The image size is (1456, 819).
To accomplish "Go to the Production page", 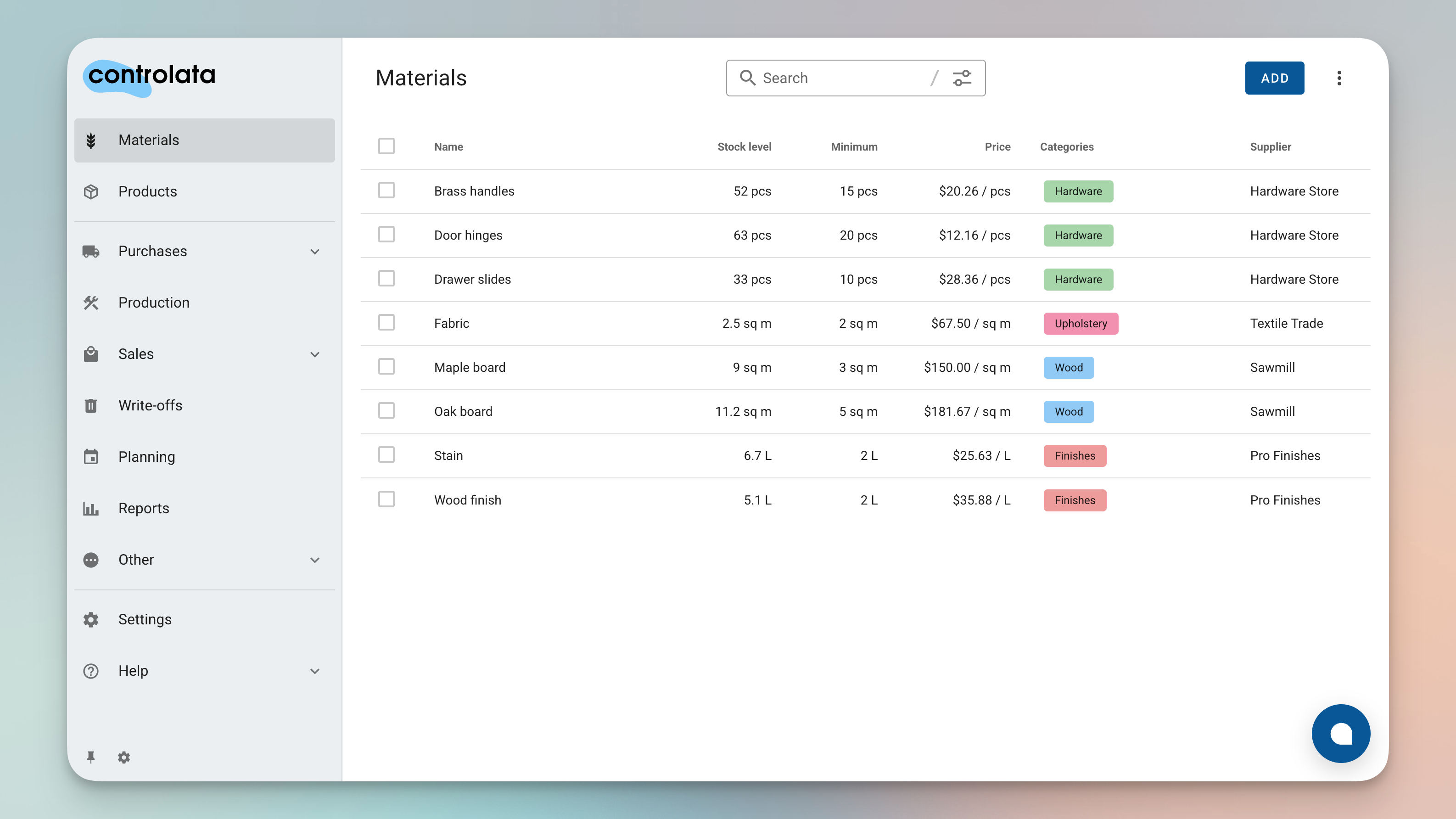I will 205,303.
